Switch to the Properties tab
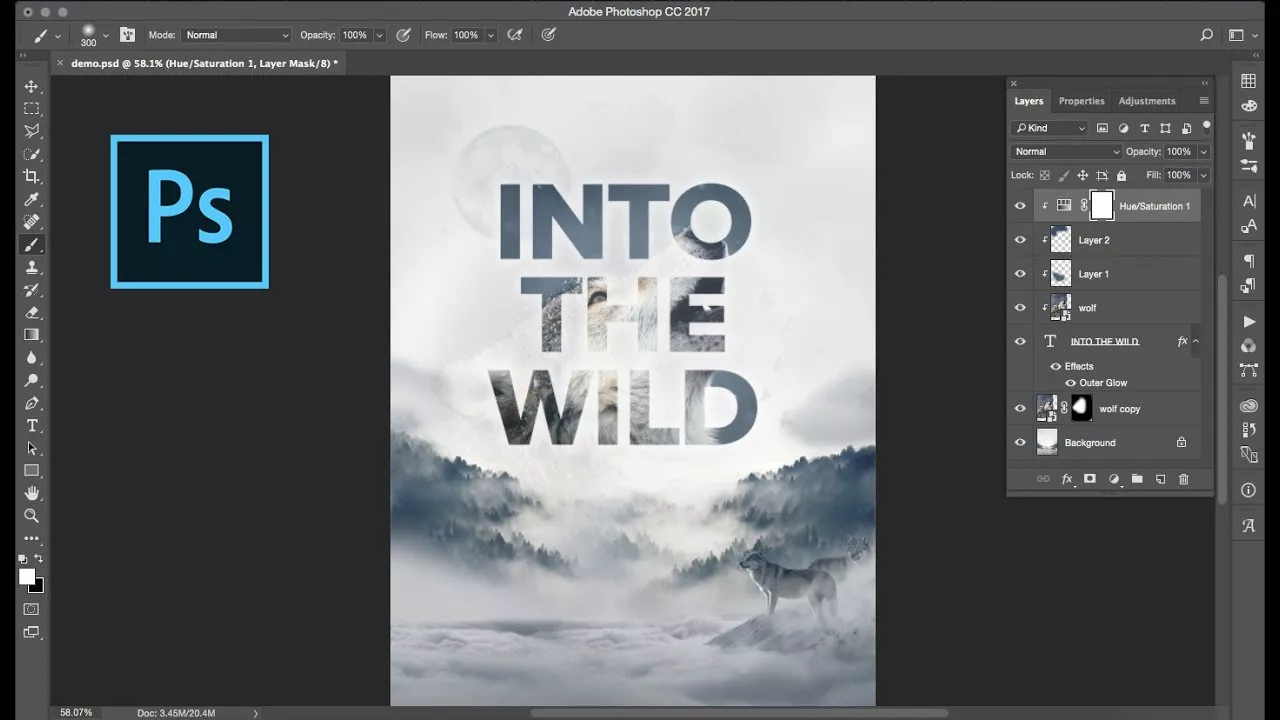The height and width of the screenshot is (720, 1280). 1082,101
